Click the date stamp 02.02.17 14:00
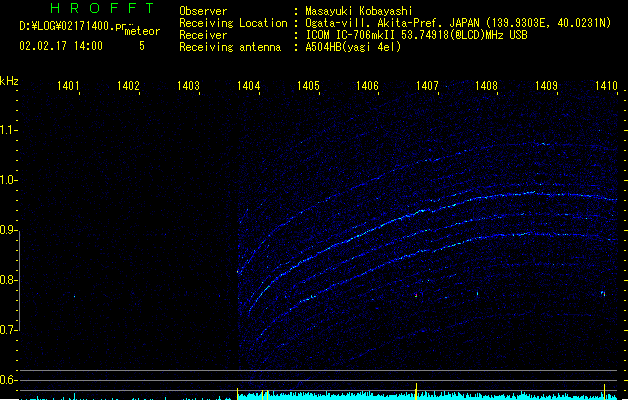 click(61, 46)
